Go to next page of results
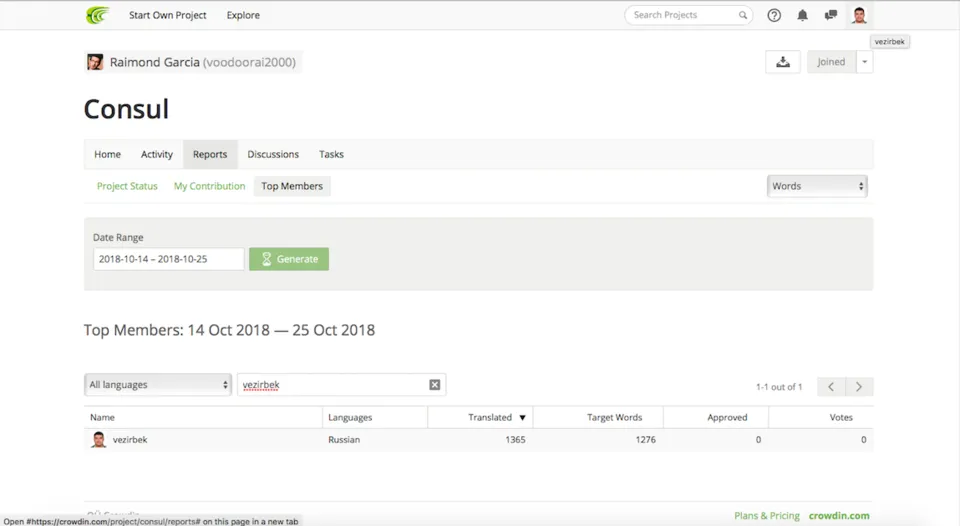This screenshot has height=526, width=960. (859, 386)
